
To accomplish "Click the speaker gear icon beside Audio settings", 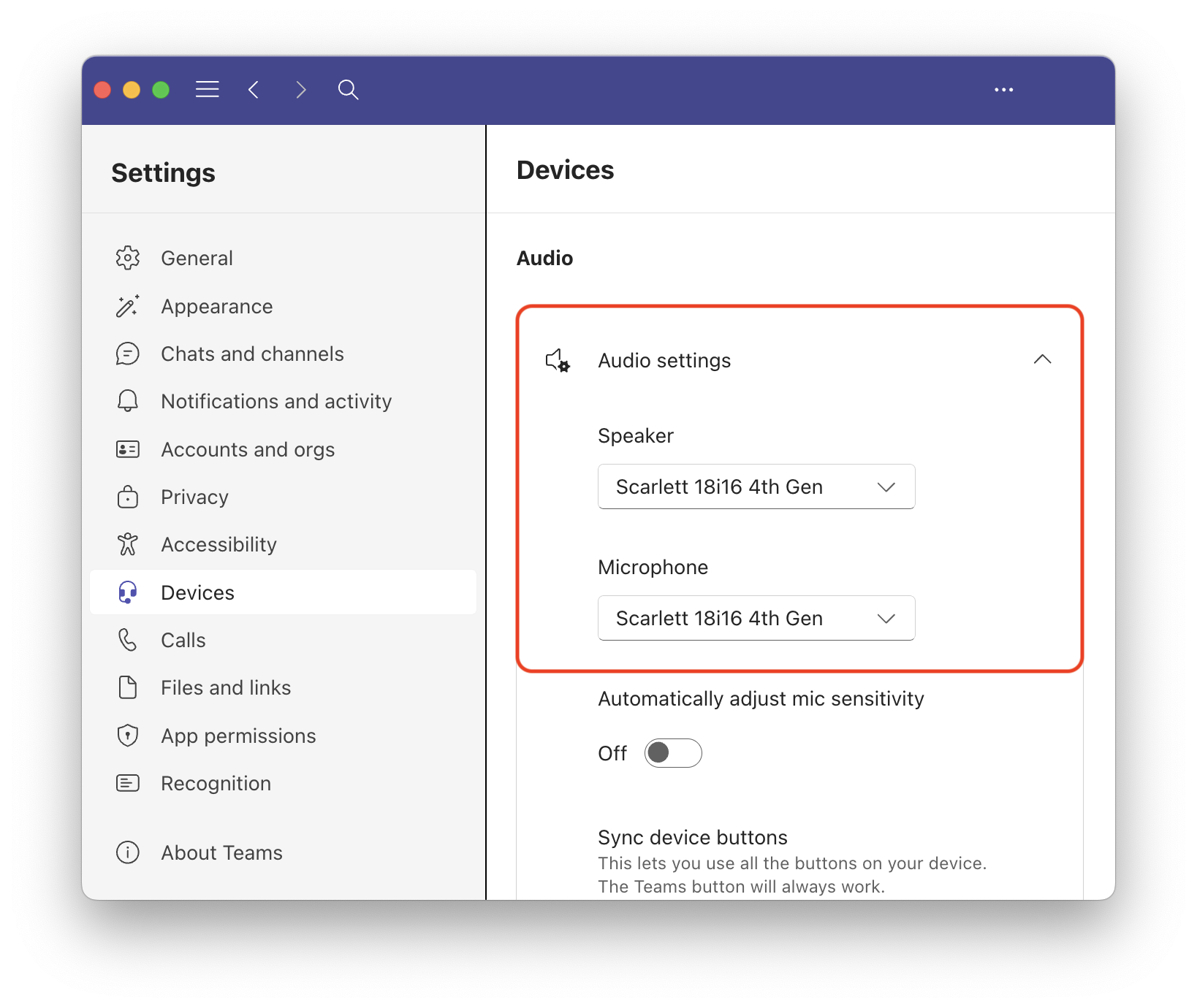I will (x=558, y=360).
